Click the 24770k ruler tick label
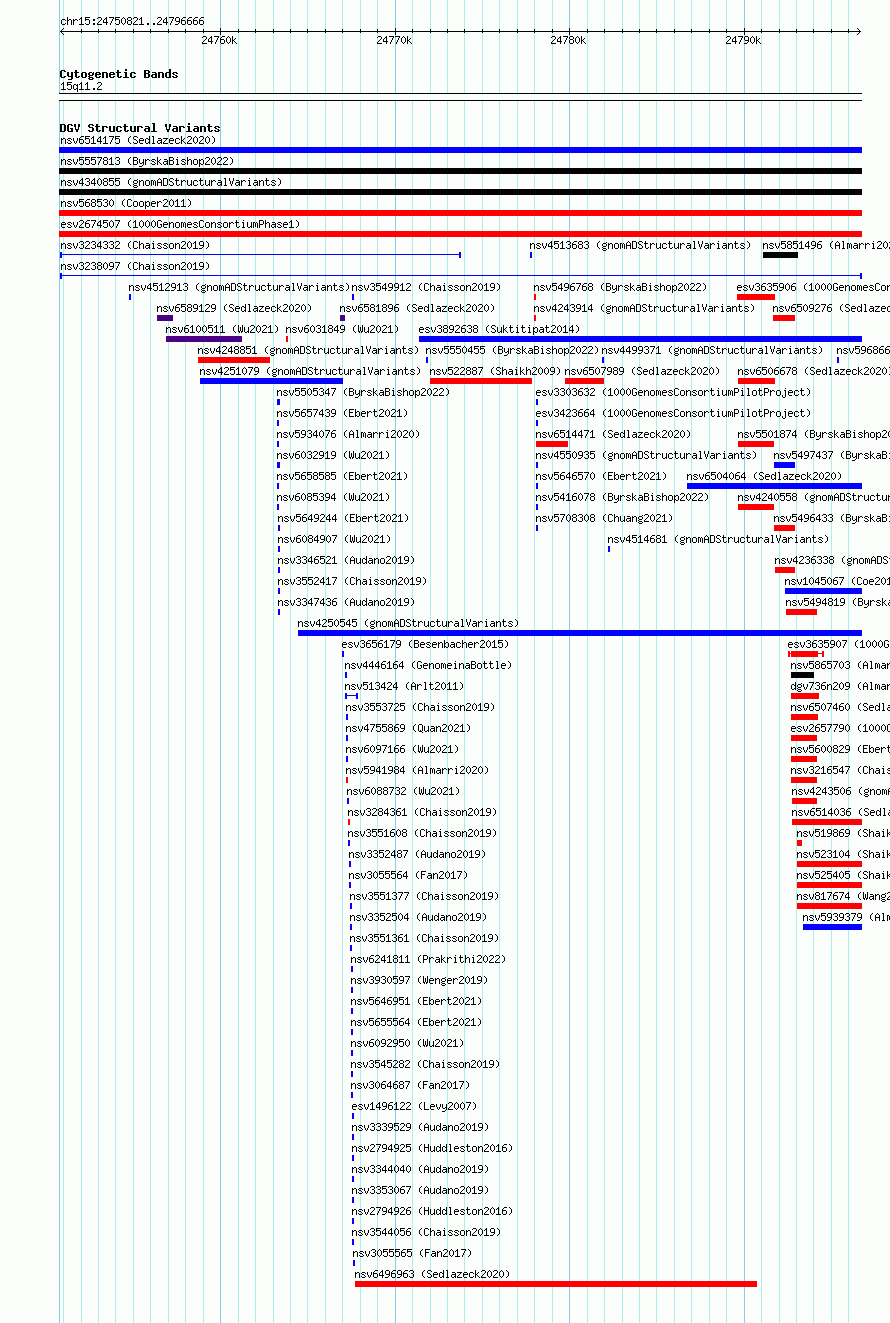This screenshot has width=890, height=1323. point(394,41)
